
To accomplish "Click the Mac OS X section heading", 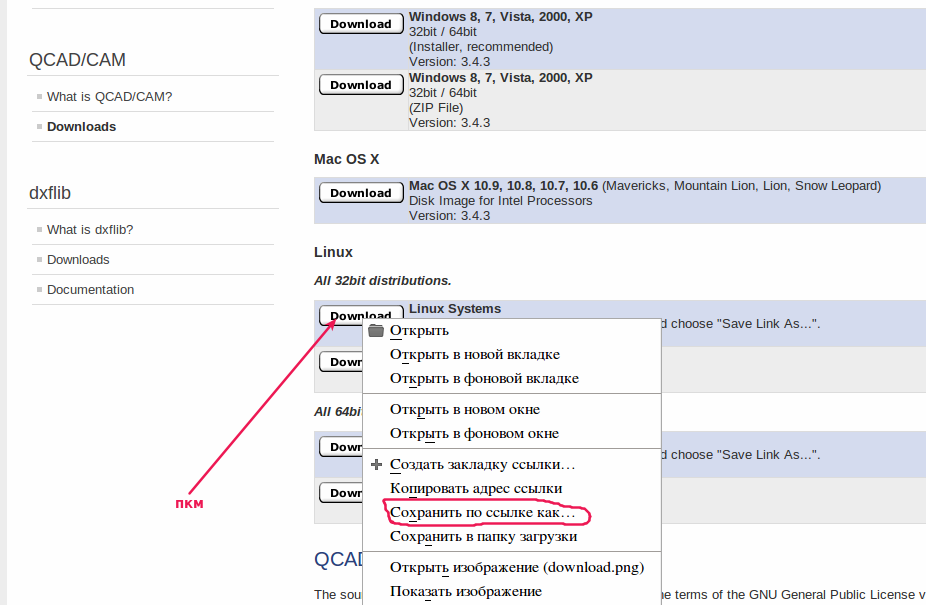I will [347, 159].
